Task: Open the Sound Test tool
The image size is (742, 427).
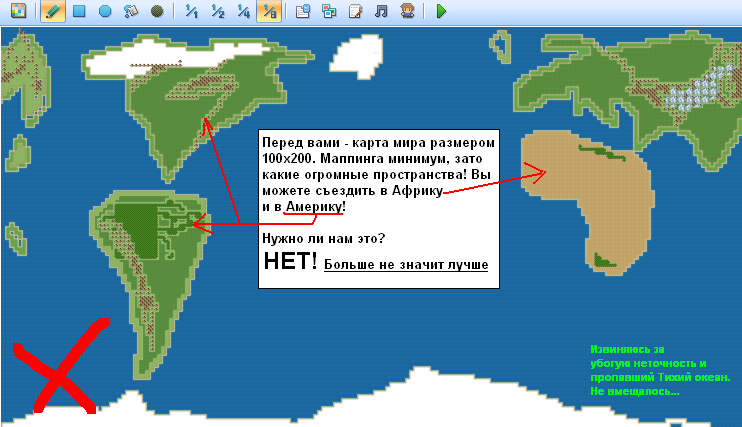Action: (382, 12)
